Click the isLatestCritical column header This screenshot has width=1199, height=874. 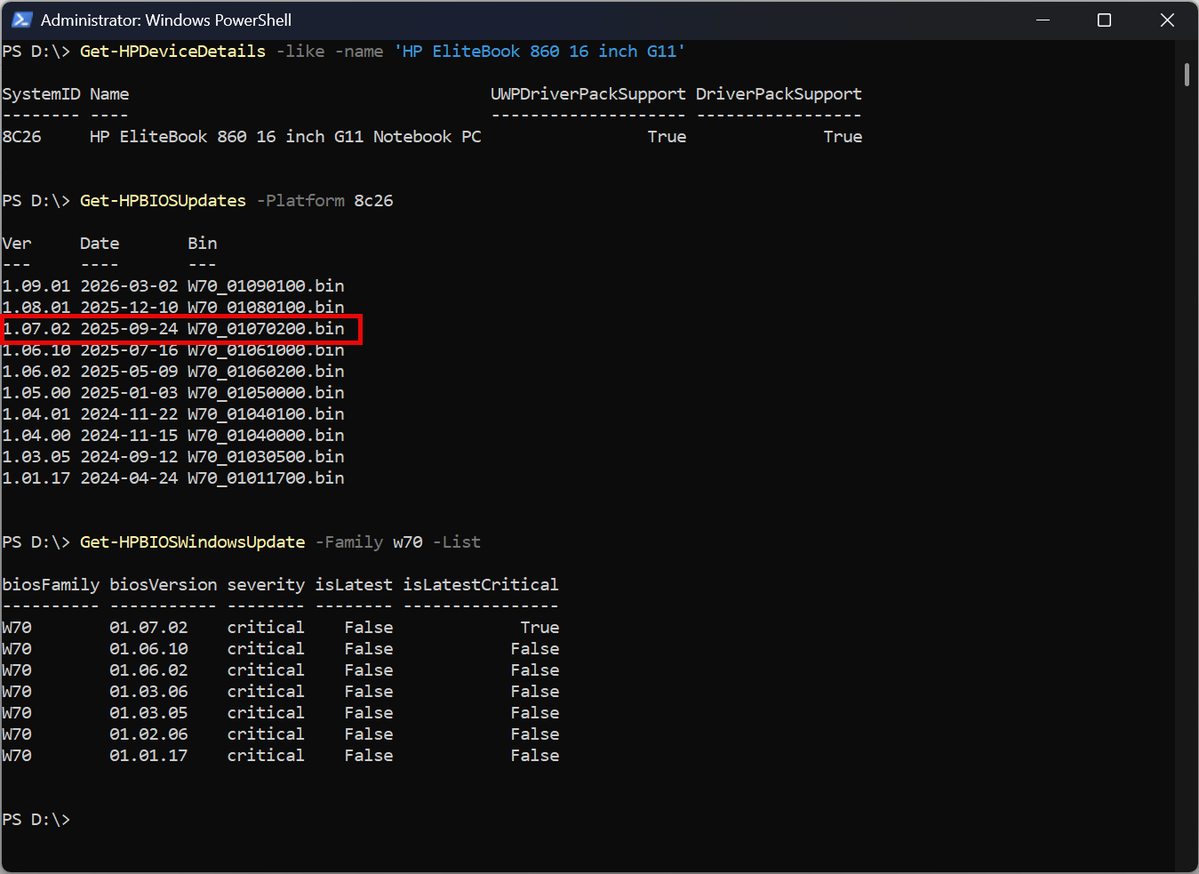481,585
